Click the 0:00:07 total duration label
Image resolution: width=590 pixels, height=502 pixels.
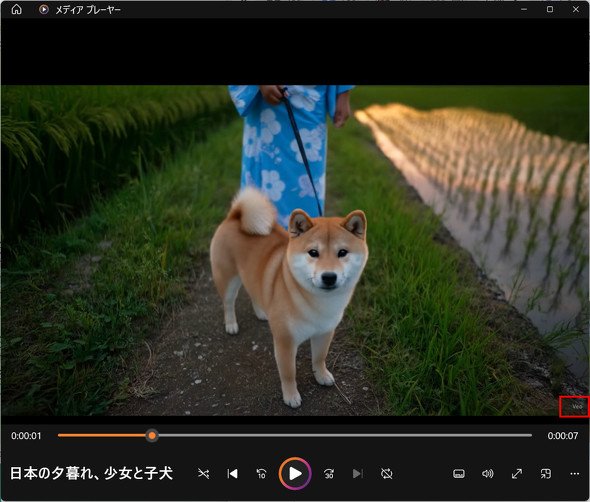563,436
